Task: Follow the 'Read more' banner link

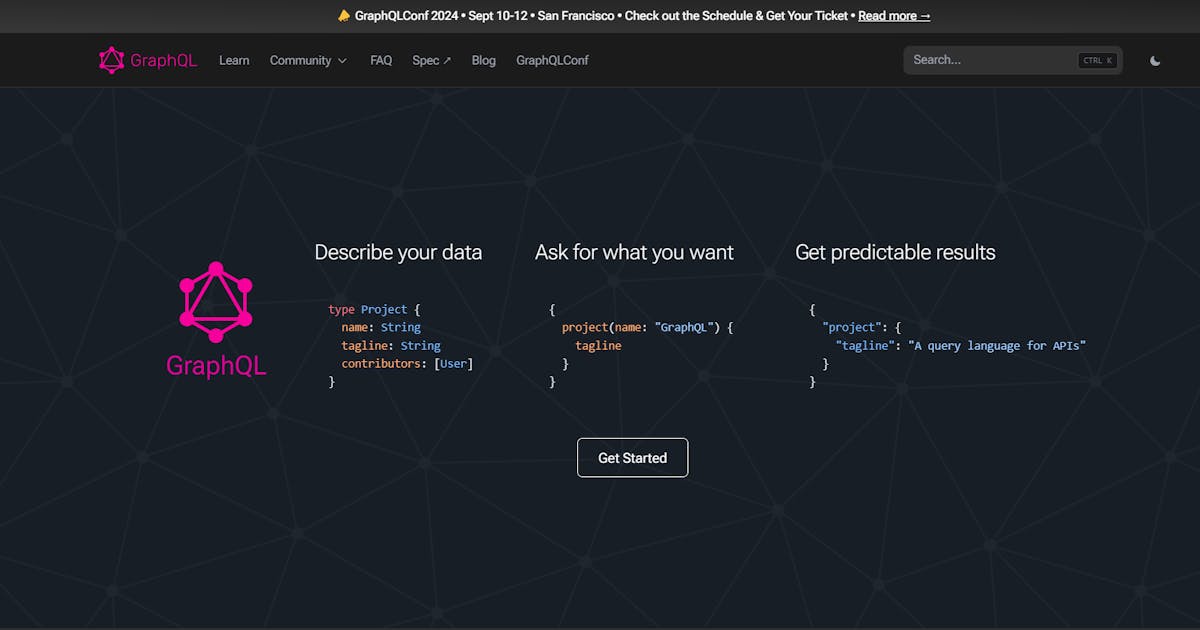Action: click(894, 16)
